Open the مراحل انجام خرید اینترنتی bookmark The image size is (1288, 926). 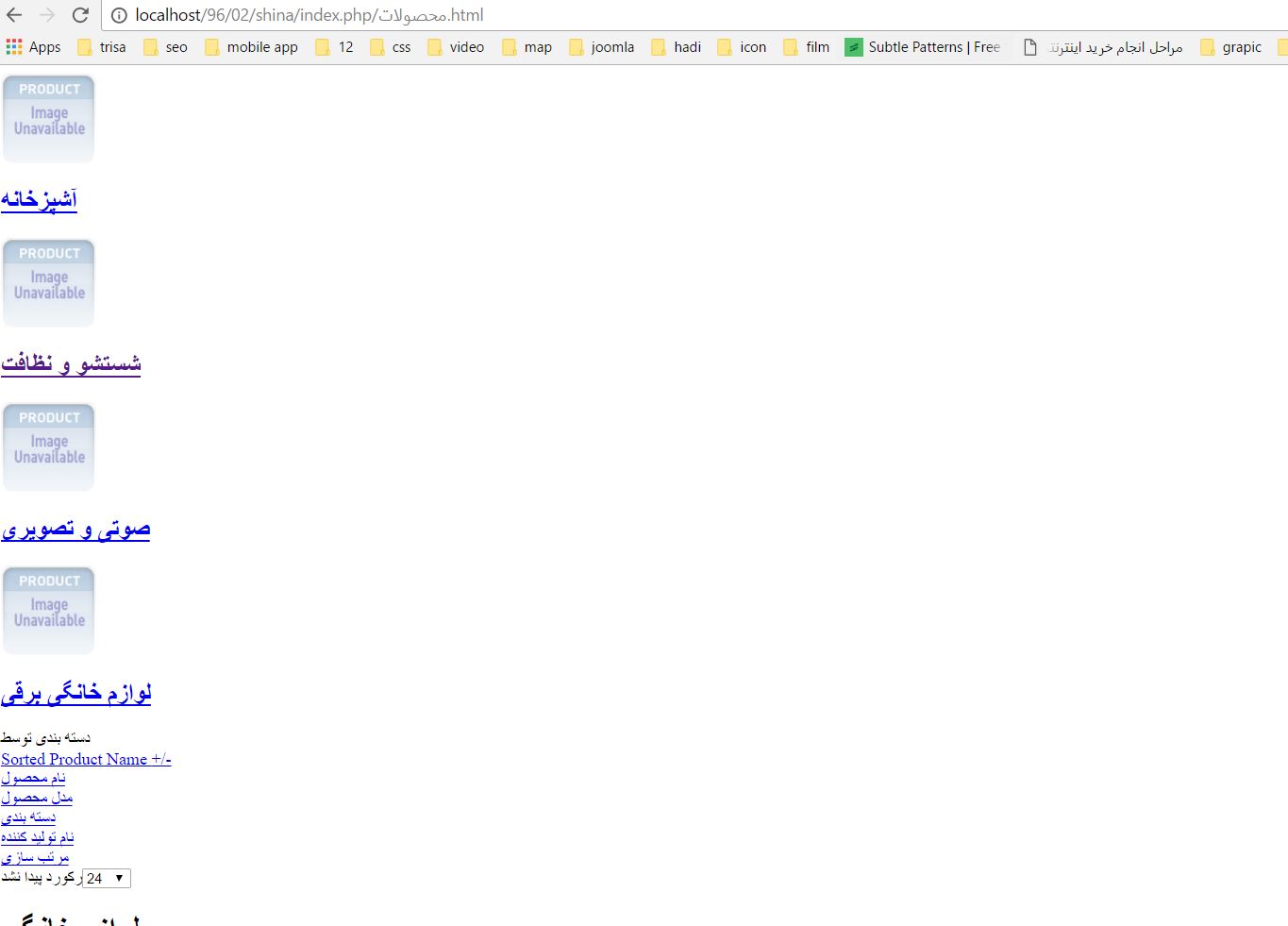(x=1103, y=47)
